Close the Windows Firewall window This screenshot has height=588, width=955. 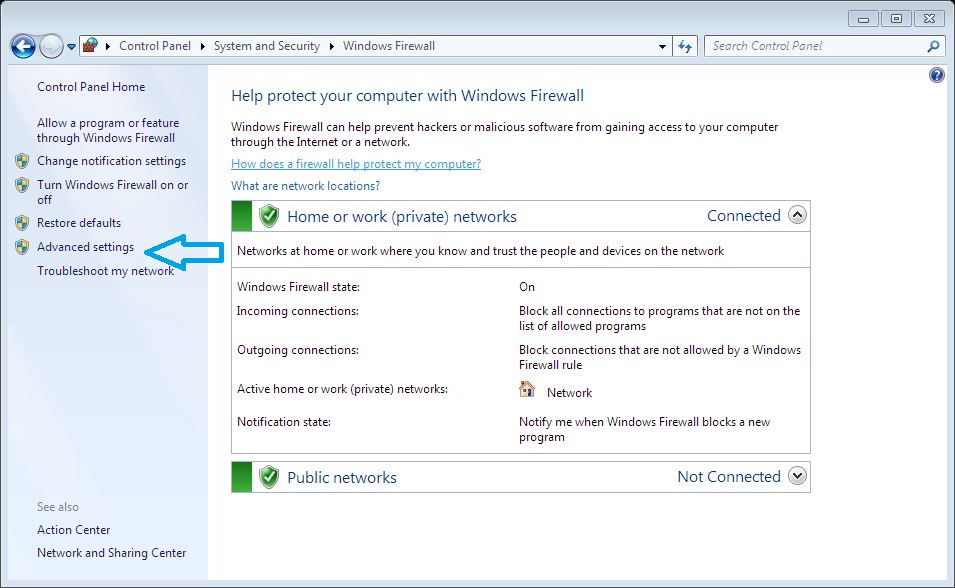(929, 19)
